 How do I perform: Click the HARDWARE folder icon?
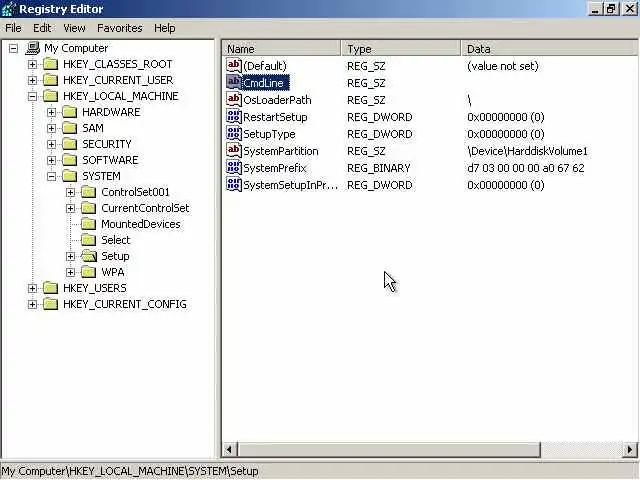click(70, 112)
